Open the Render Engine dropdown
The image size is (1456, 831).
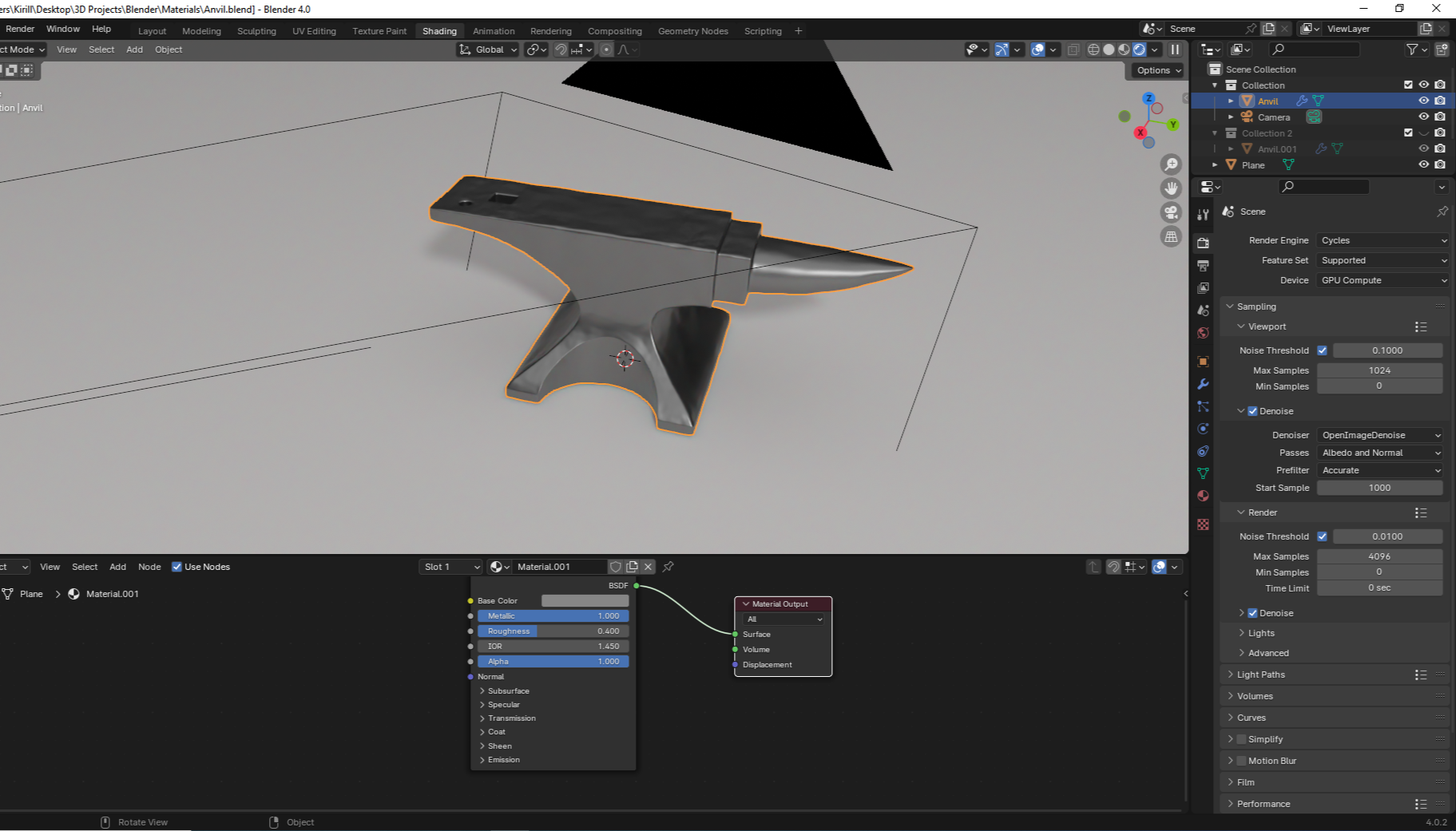1383,240
